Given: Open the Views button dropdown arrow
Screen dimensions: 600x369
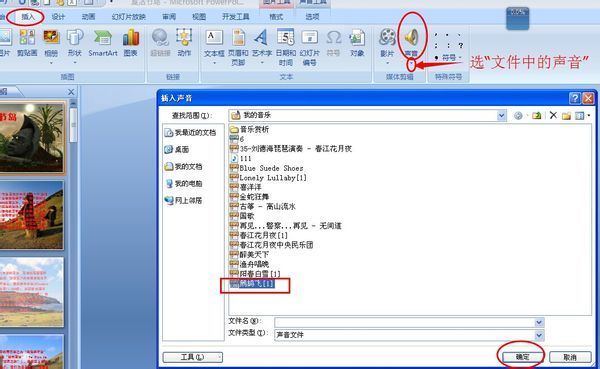Looking at the screenshot, I should 589,116.
